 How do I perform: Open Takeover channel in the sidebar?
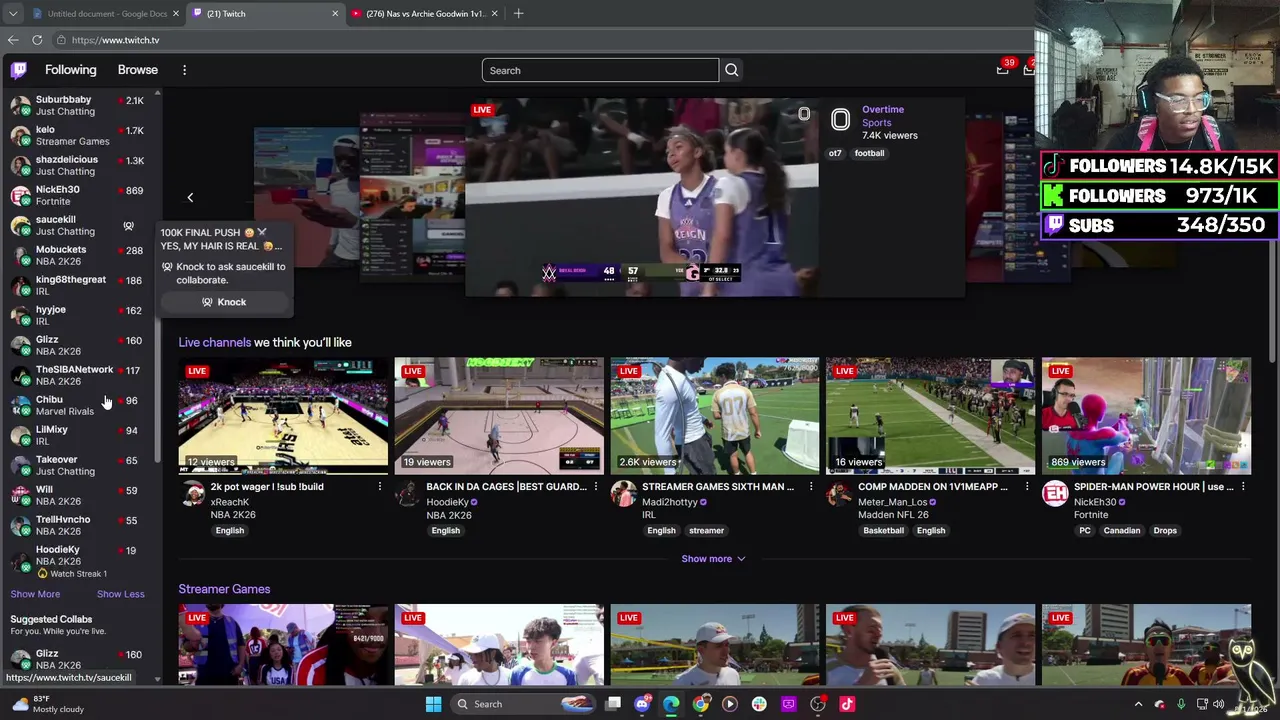point(78,465)
